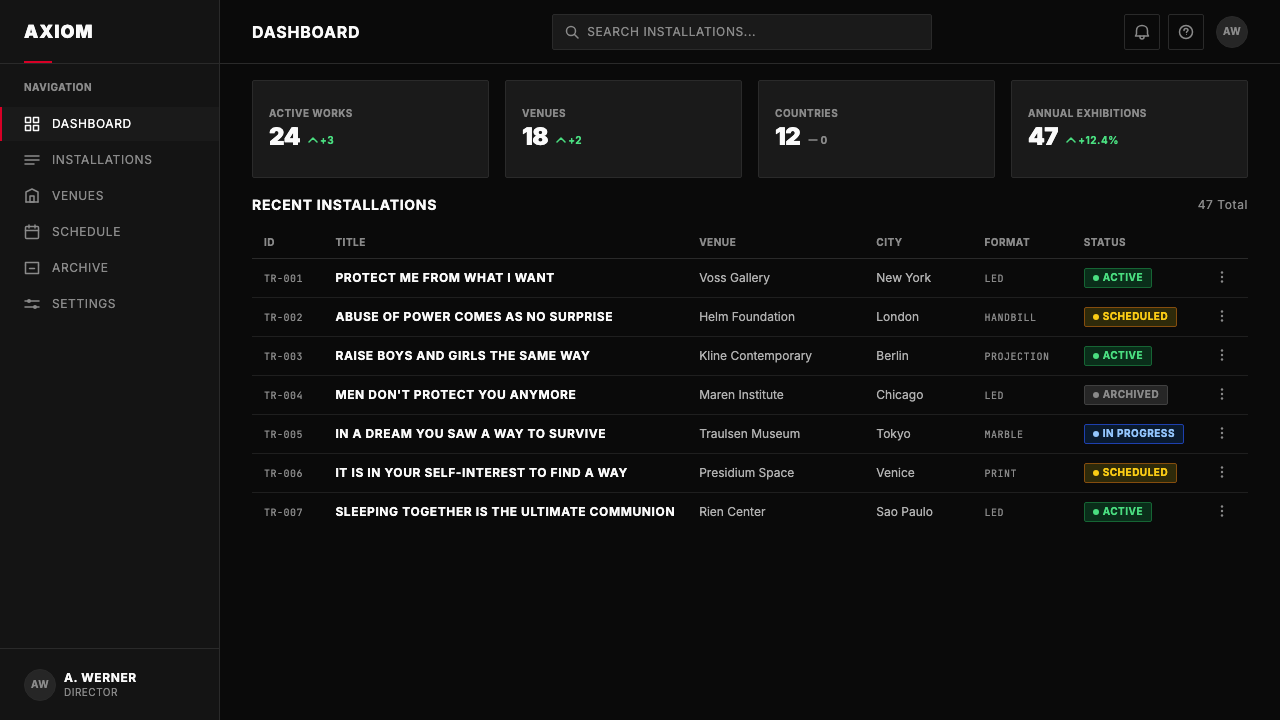Viewport: 1280px width, 720px height.
Task: Click the magnifier icon in search bar
Action: tap(572, 32)
